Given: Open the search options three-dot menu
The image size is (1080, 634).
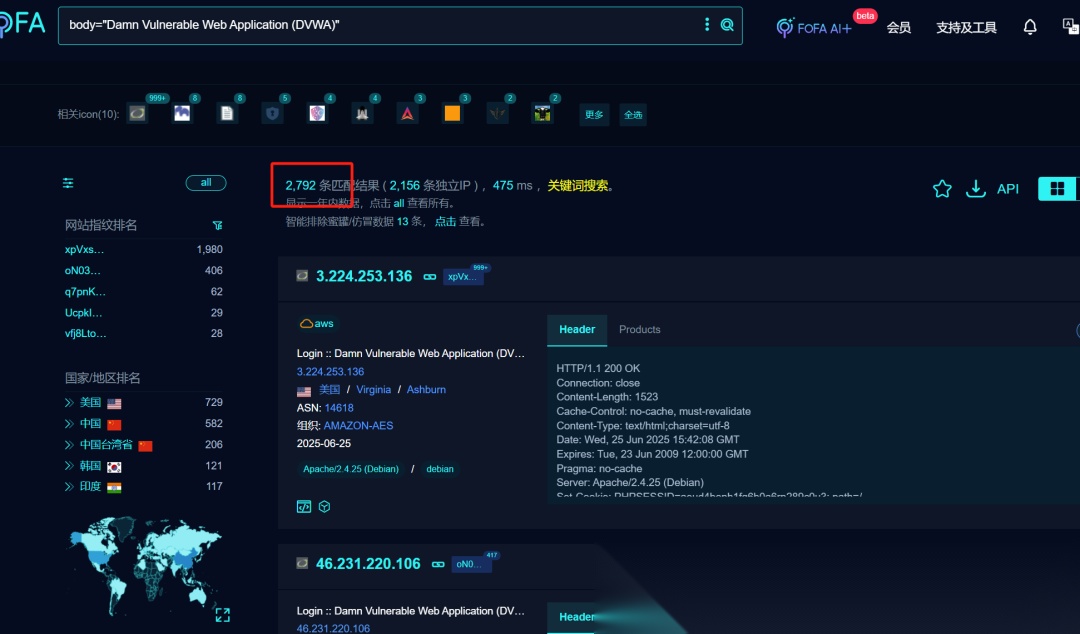Looking at the screenshot, I should (x=707, y=25).
